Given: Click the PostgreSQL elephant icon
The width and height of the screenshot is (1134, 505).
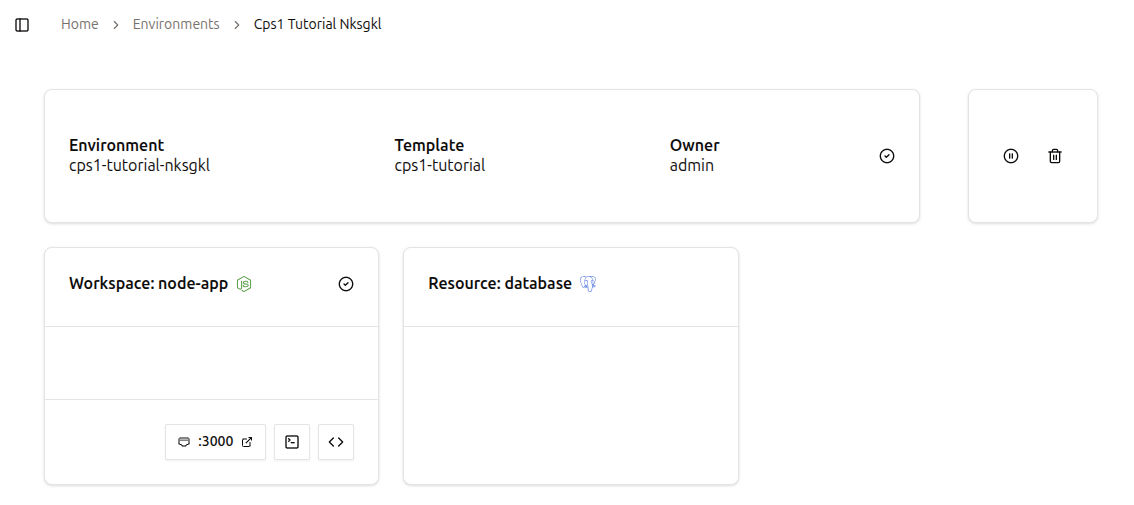Looking at the screenshot, I should pos(588,284).
